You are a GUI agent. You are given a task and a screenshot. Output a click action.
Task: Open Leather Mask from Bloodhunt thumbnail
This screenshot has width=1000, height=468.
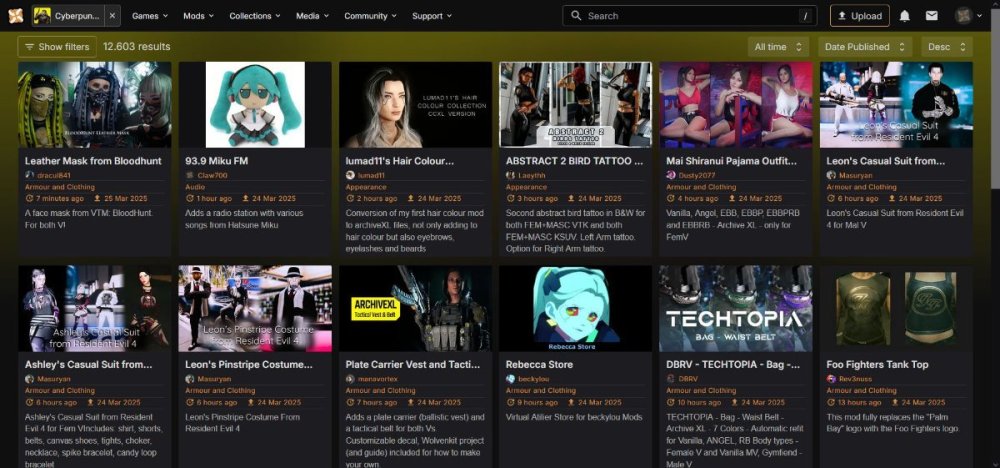[94, 105]
